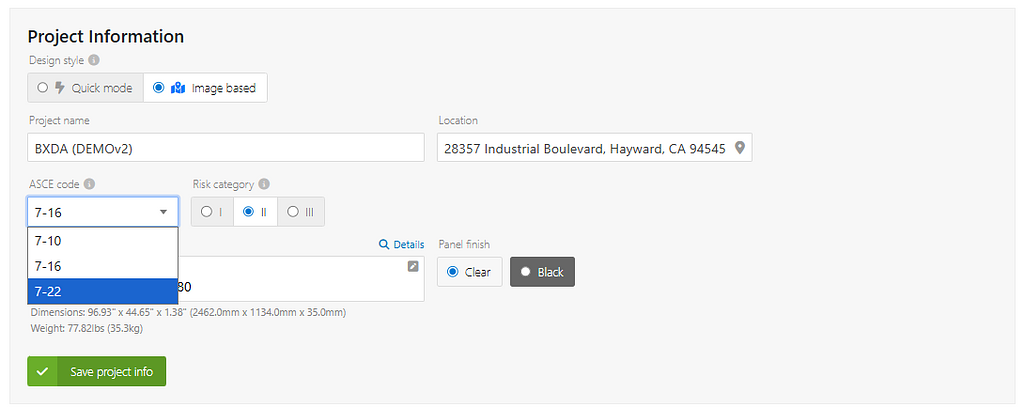Click into the Project name field

pyautogui.click(x=226, y=148)
